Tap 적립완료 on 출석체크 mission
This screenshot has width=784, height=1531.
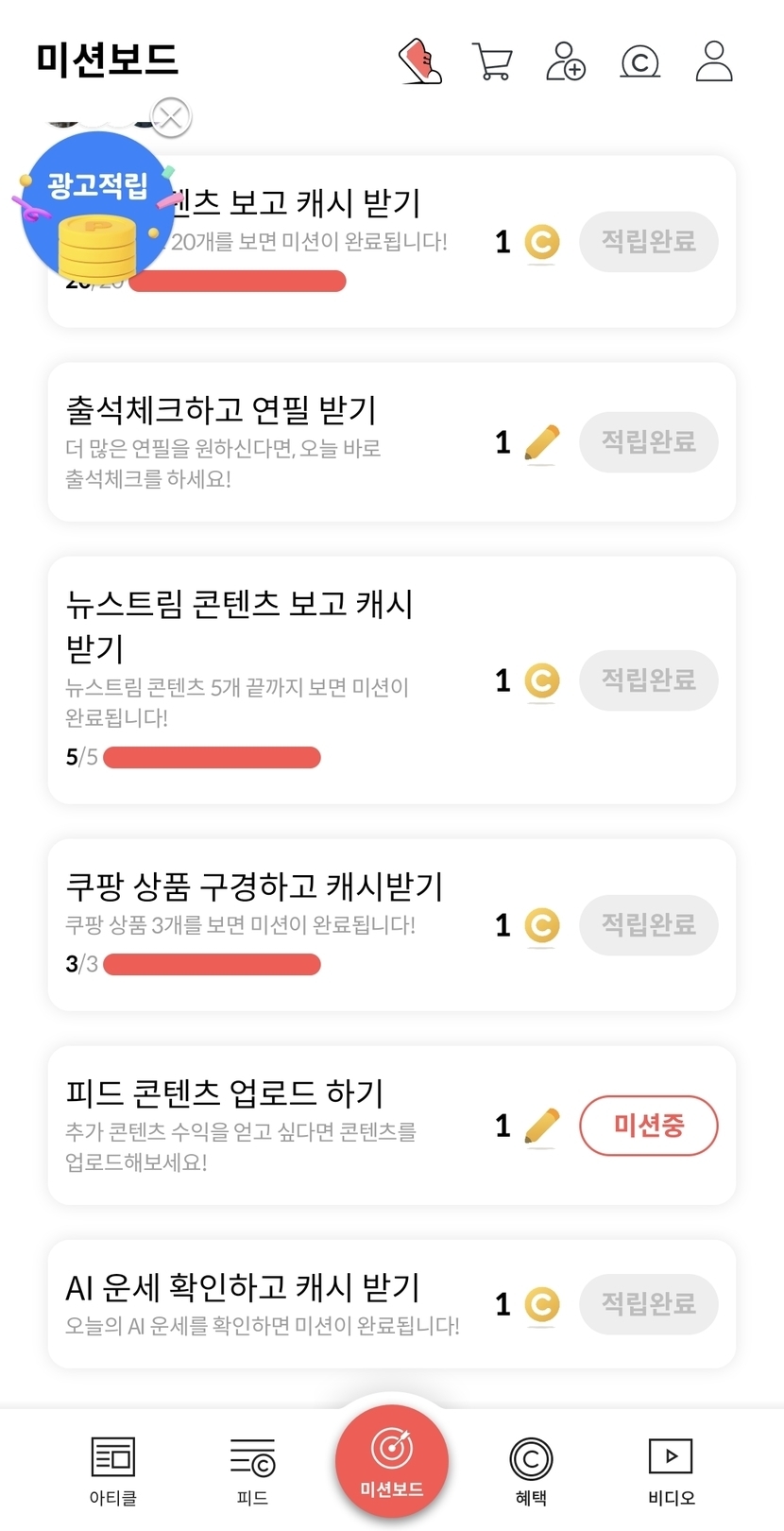pyautogui.click(x=648, y=441)
